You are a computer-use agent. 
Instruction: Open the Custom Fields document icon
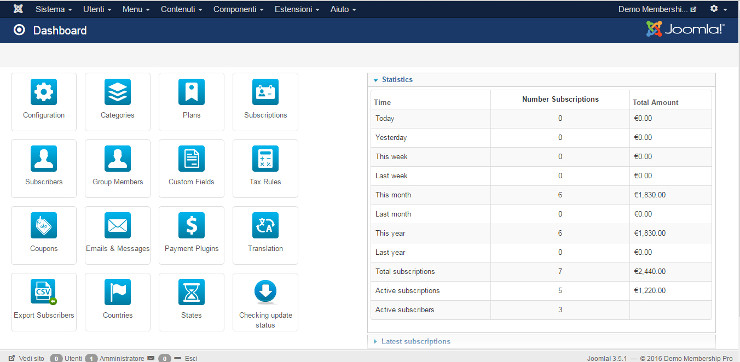coord(191,159)
